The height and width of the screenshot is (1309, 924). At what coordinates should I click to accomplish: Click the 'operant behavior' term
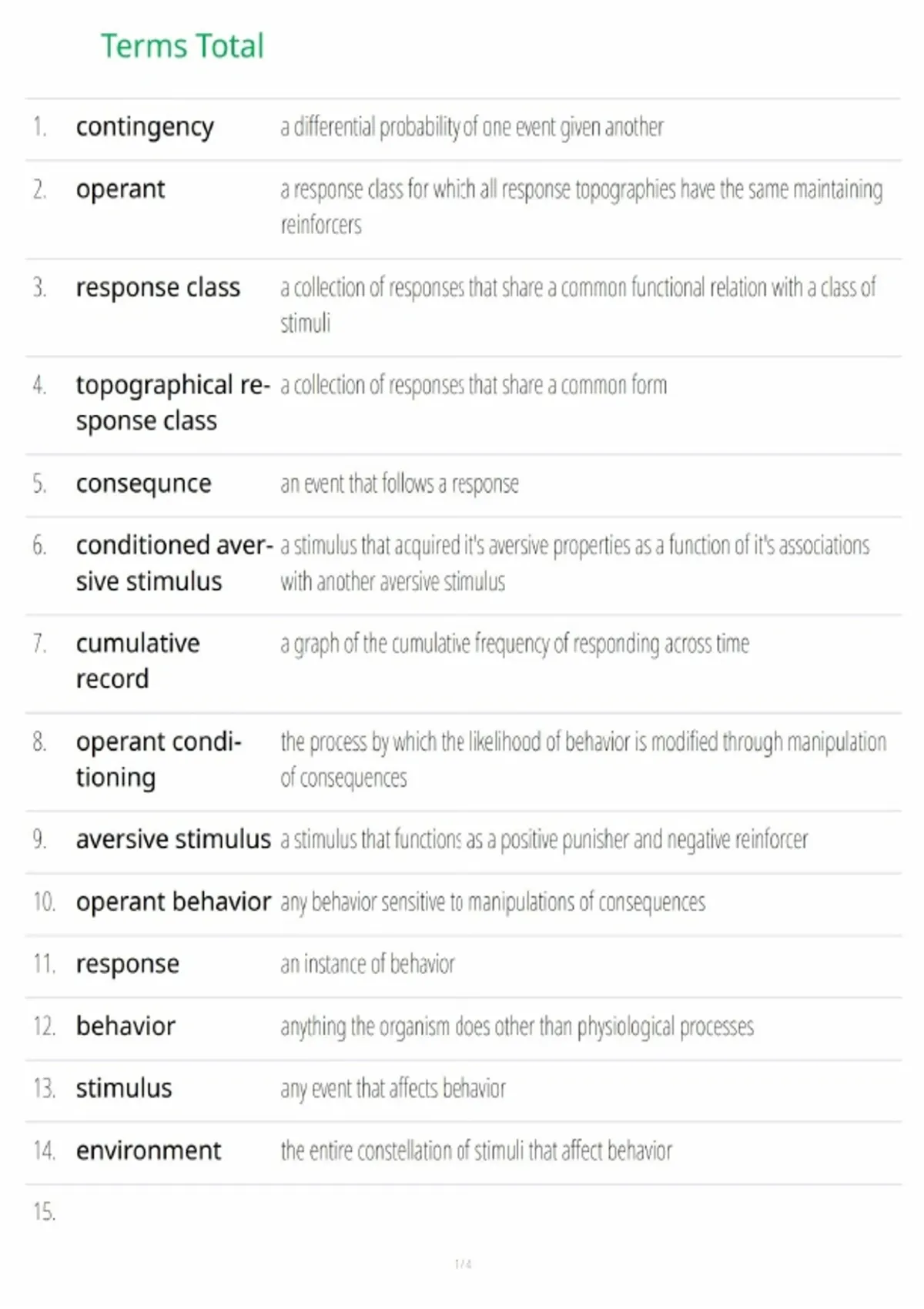173,902
